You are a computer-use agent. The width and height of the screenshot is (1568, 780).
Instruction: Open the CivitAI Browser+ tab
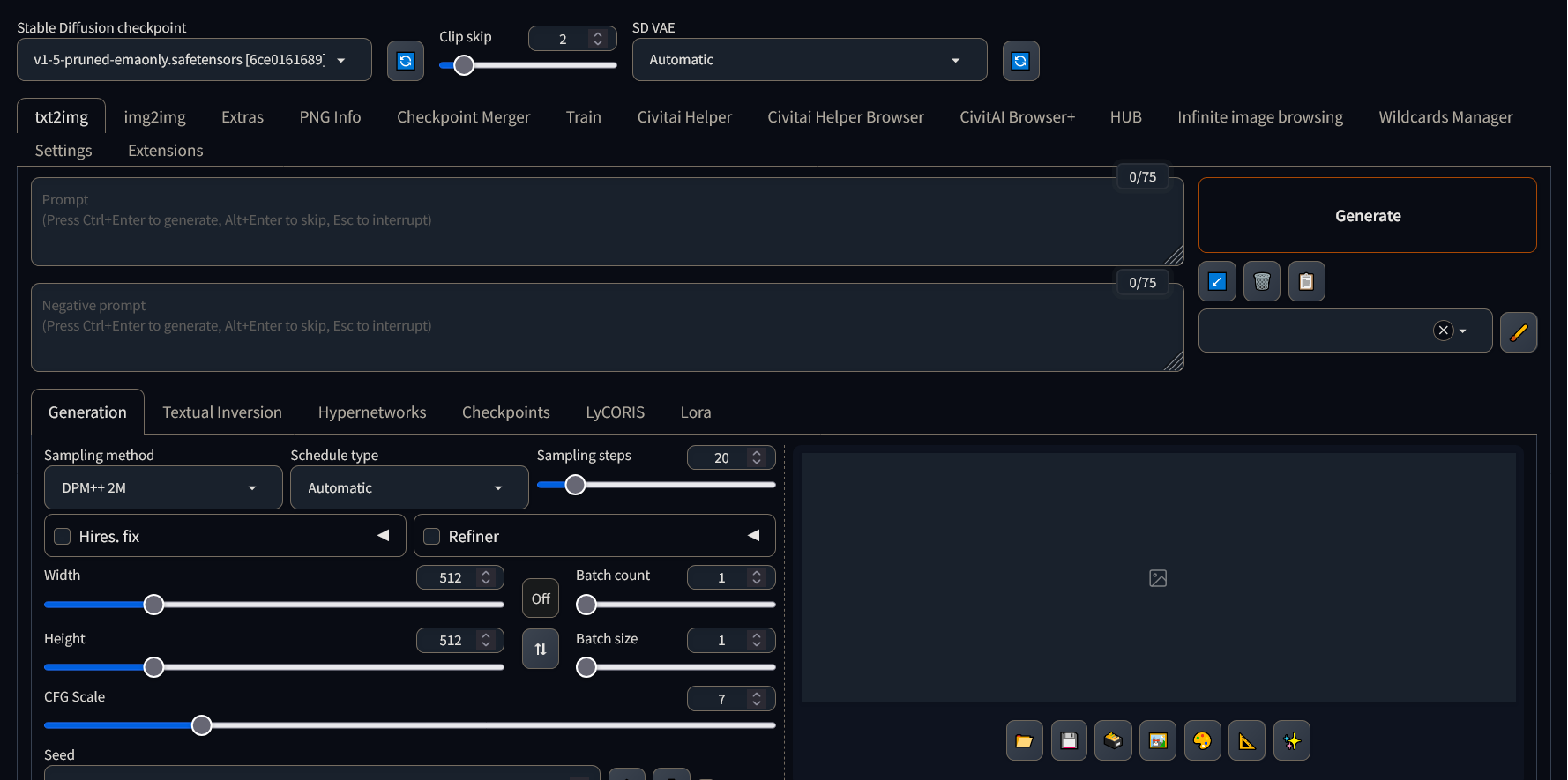pyautogui.click(x=1018, y=117)
